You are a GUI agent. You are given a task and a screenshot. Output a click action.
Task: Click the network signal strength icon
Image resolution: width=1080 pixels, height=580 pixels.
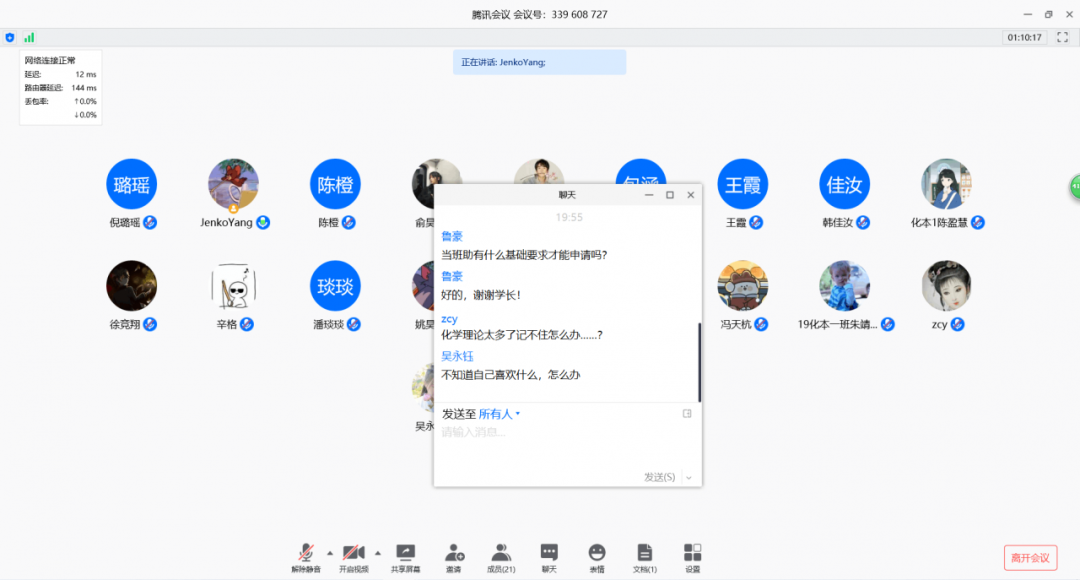[x=29, y=37]
